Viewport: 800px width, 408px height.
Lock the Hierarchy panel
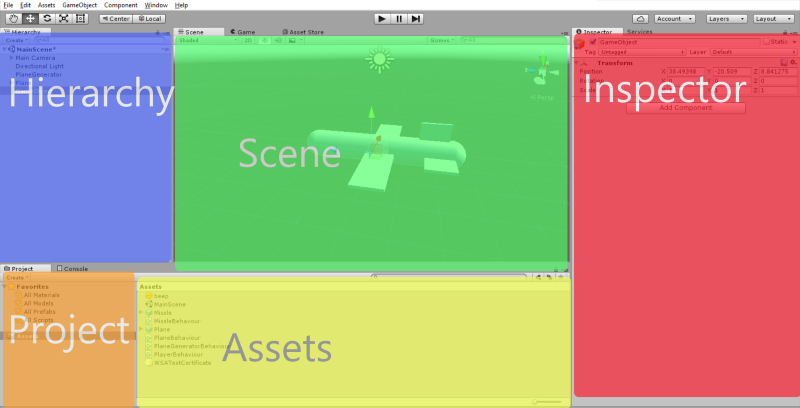[158, 32]
